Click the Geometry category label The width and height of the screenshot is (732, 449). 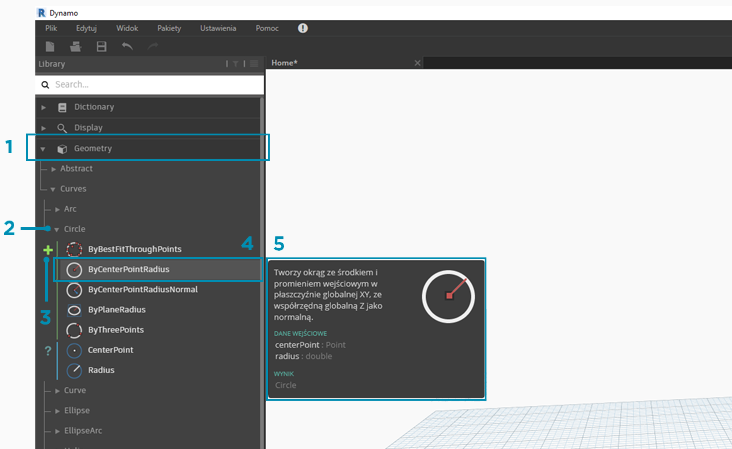[x=93, y=148]
